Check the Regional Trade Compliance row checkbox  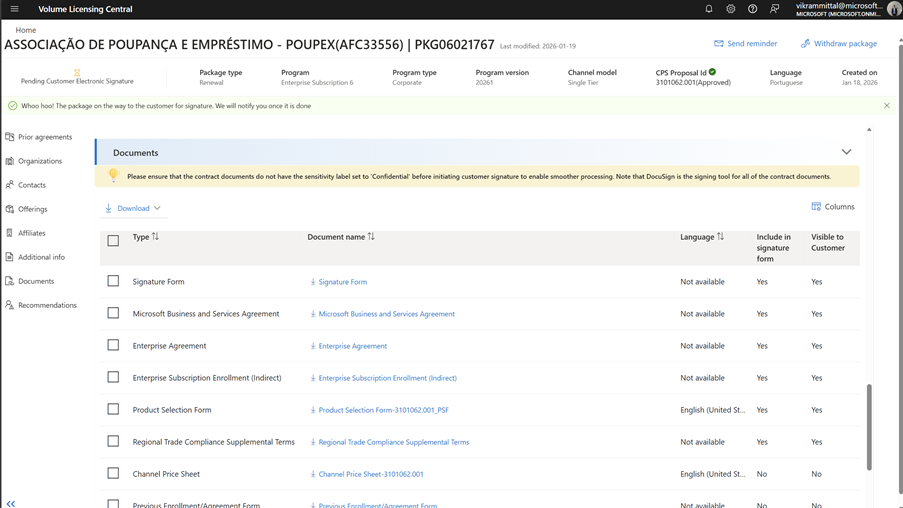pyautogui.click(x=113, y=441)
